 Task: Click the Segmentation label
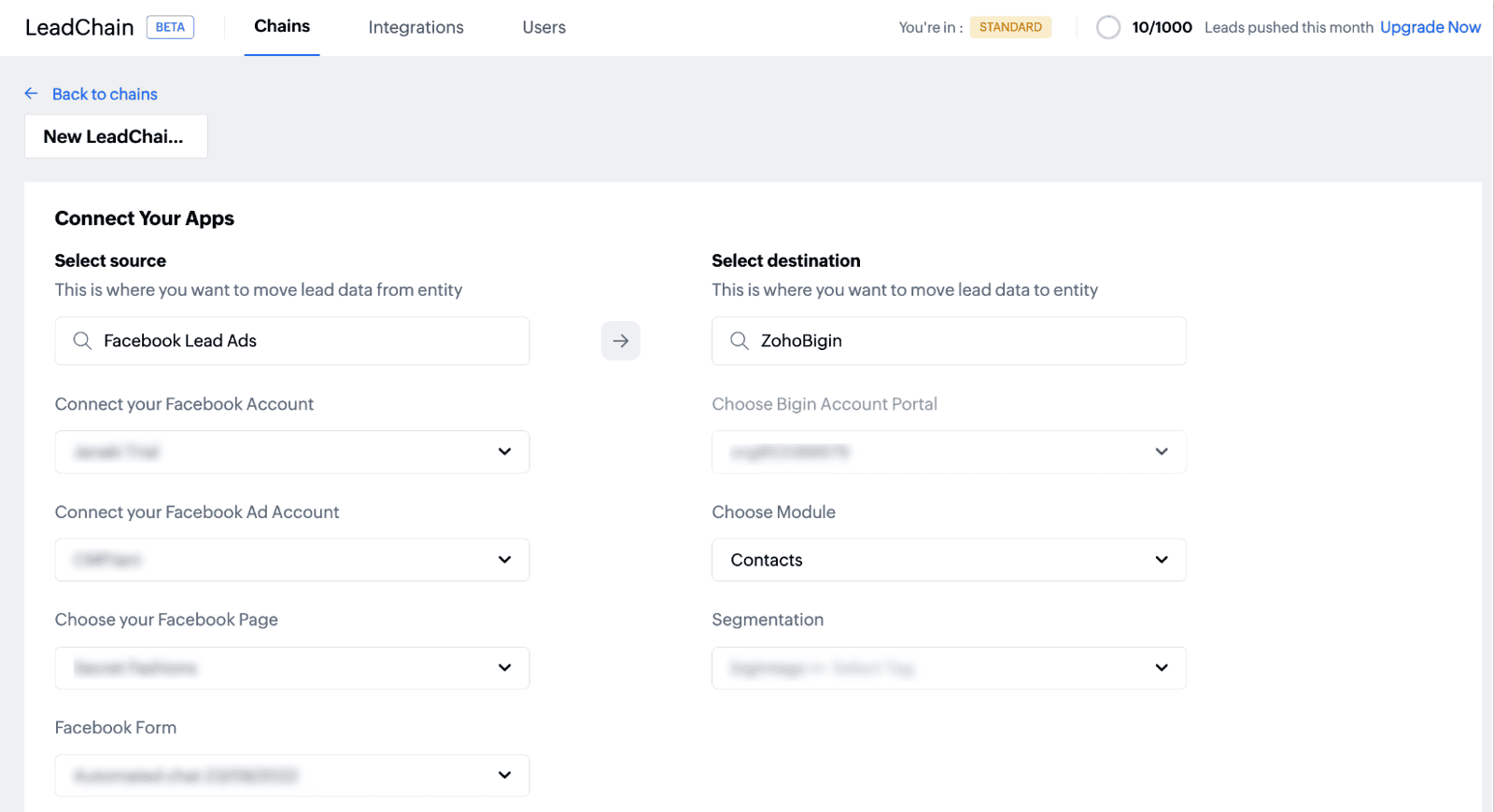pyautogui.click(x=768, y=620)
